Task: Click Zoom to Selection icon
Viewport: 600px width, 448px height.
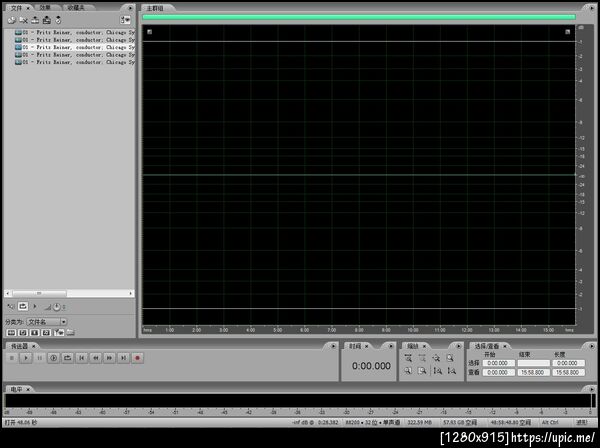Action: point(450,358)
